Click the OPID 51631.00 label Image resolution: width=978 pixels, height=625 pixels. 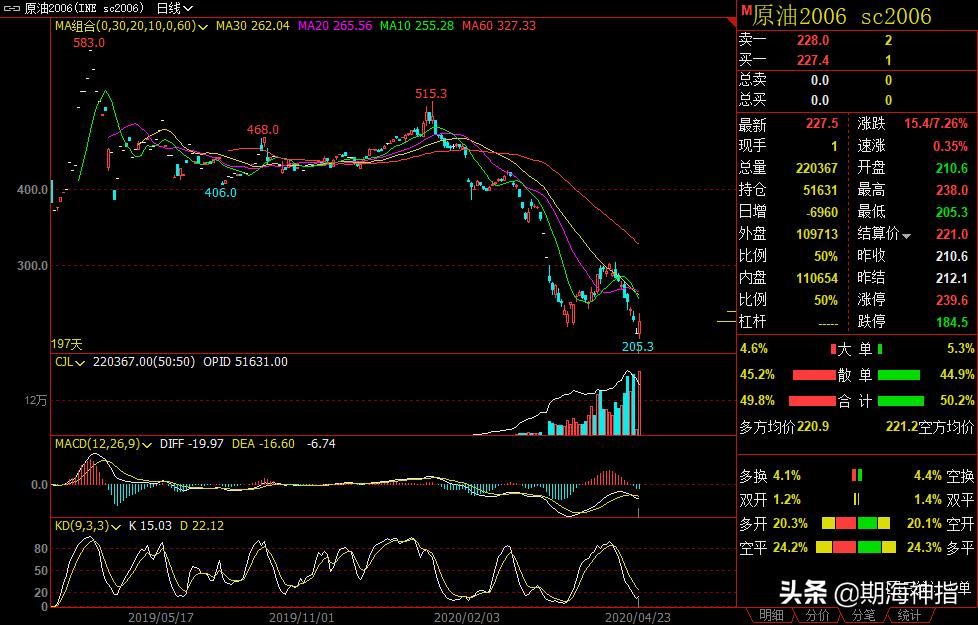point(245,362)
